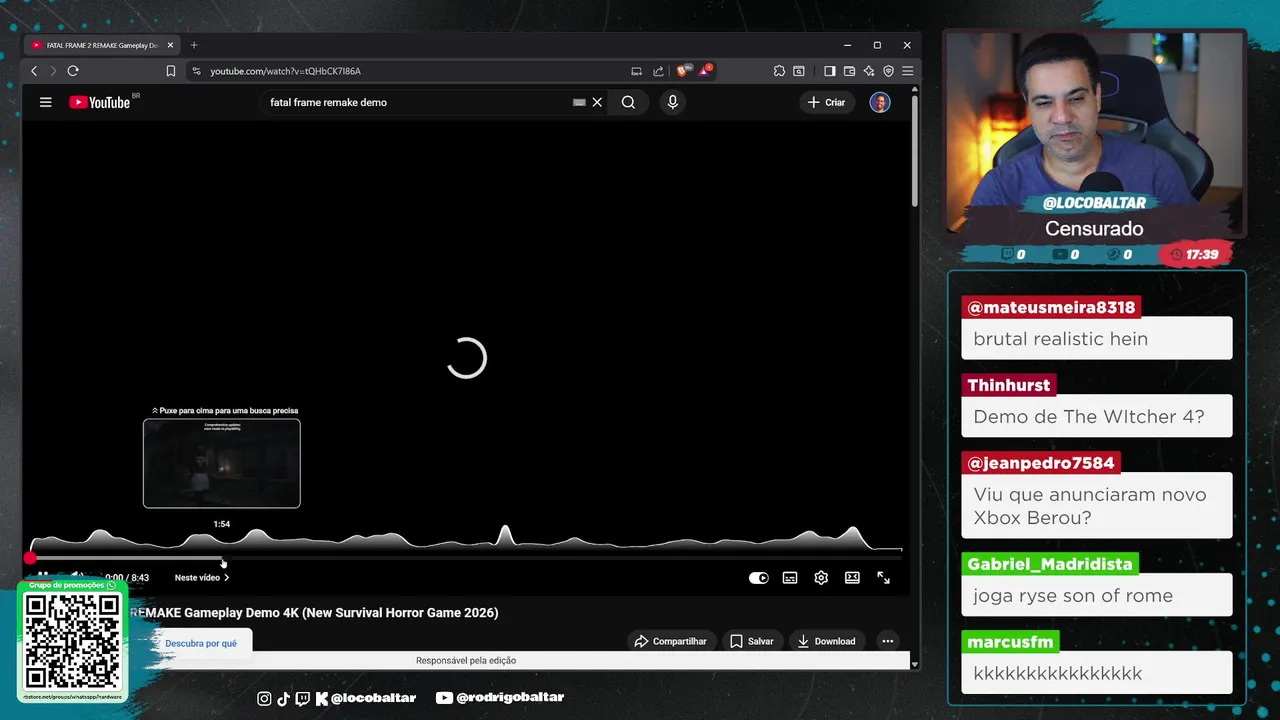Enter fullscreen mode
The width and height of the screenshot is (1280, 720).
pos(884,577)
